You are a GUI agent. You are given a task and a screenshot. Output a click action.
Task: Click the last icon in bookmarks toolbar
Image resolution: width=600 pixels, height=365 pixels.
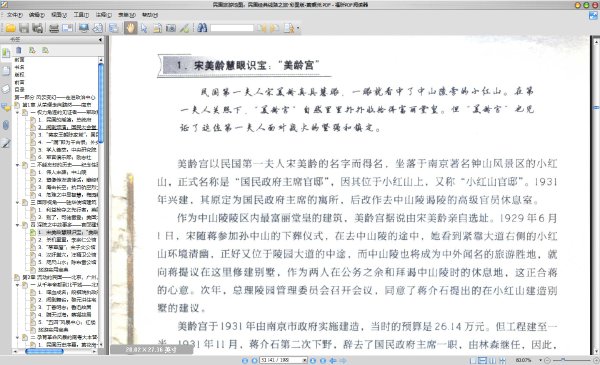46,50
